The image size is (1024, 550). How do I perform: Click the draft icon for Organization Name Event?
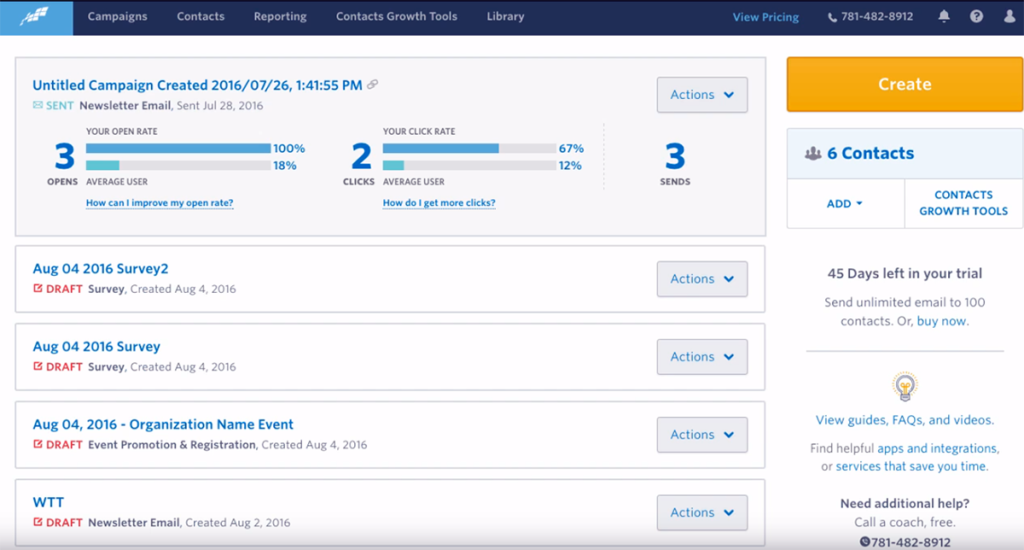38,444
